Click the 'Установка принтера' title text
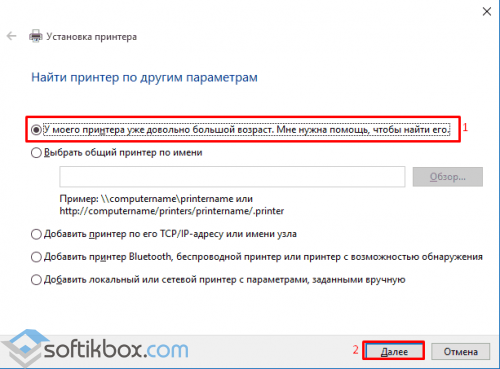500x369 pixels. [92, 36]
